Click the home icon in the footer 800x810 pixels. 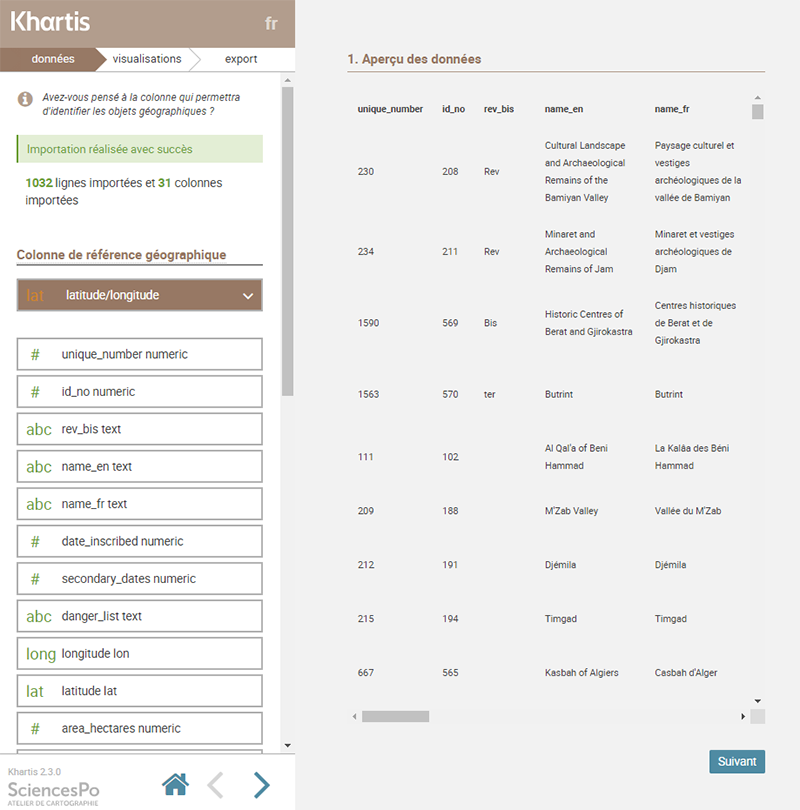(175, 785)
